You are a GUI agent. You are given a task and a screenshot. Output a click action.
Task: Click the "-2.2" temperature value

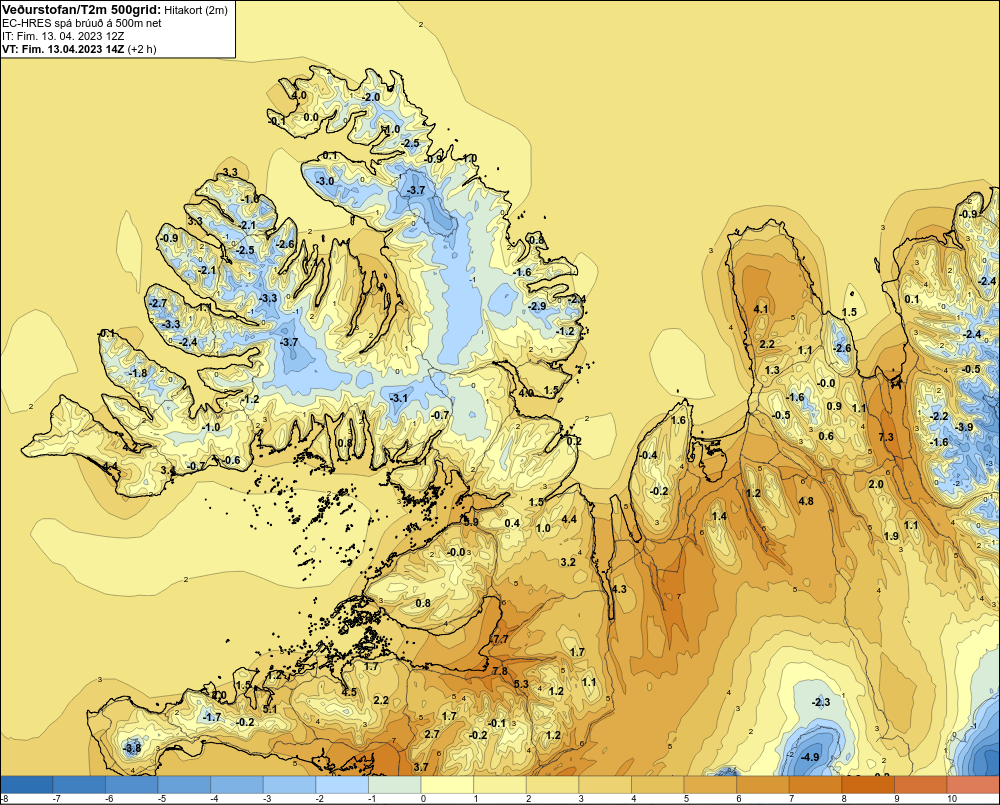(939, 417)
